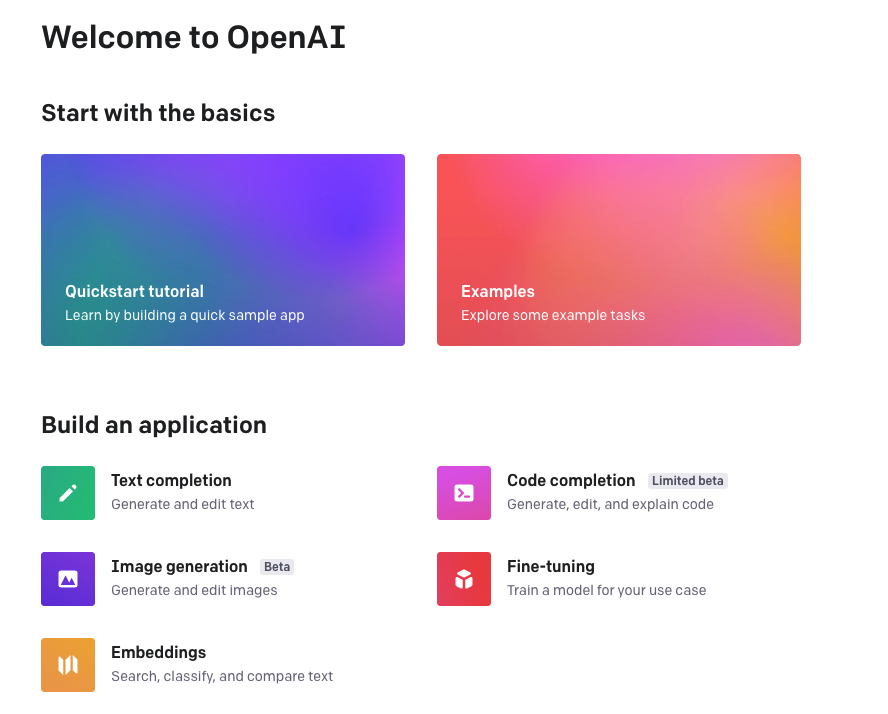Click 'Explore some example tasks' text
Viewport: 888px width, 714px height.
click(553, 315)
